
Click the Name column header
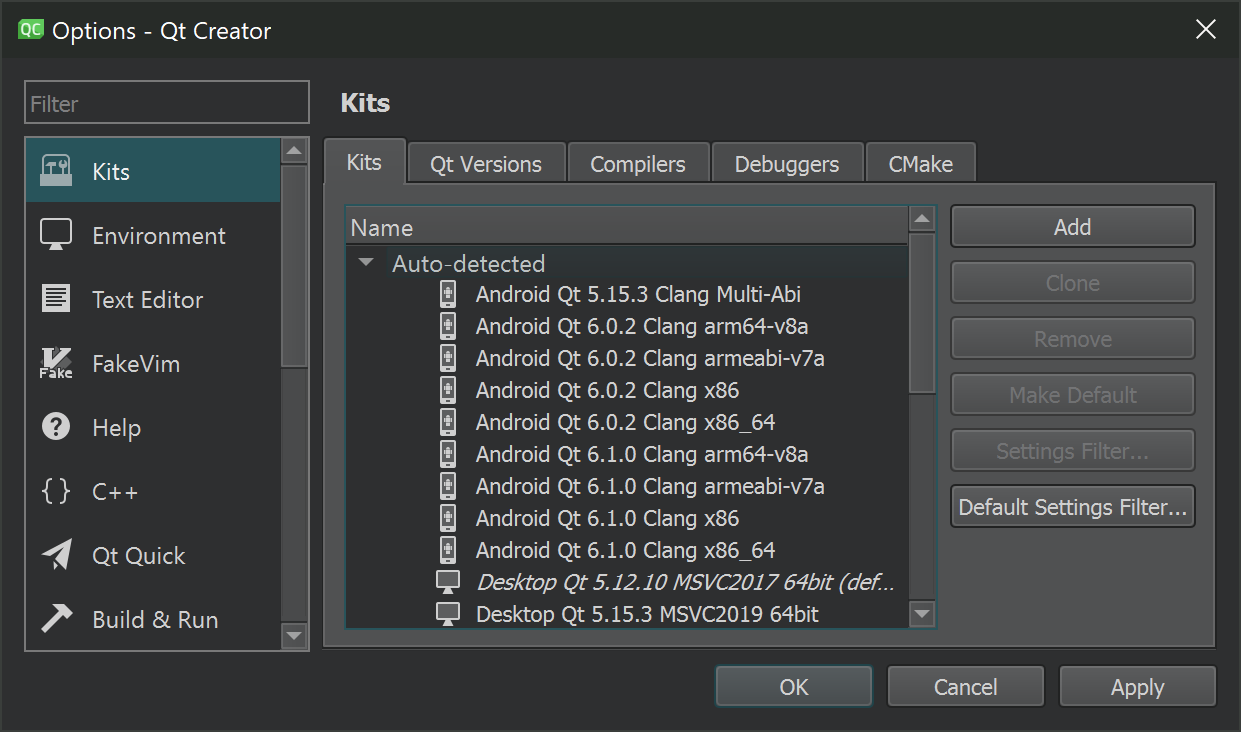pyautogui.click(x=627, y=228)
